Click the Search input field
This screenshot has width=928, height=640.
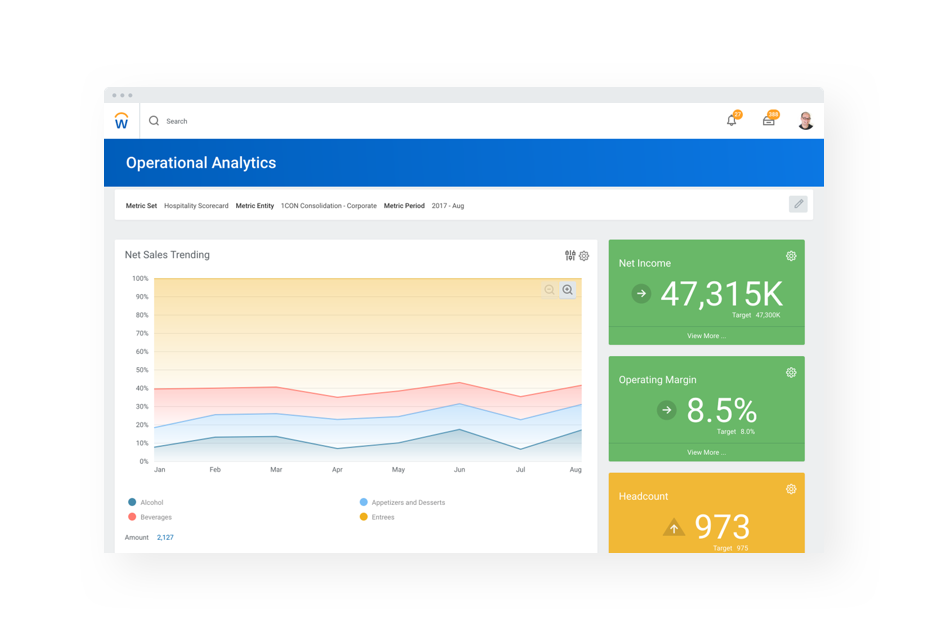click(300, 121)
